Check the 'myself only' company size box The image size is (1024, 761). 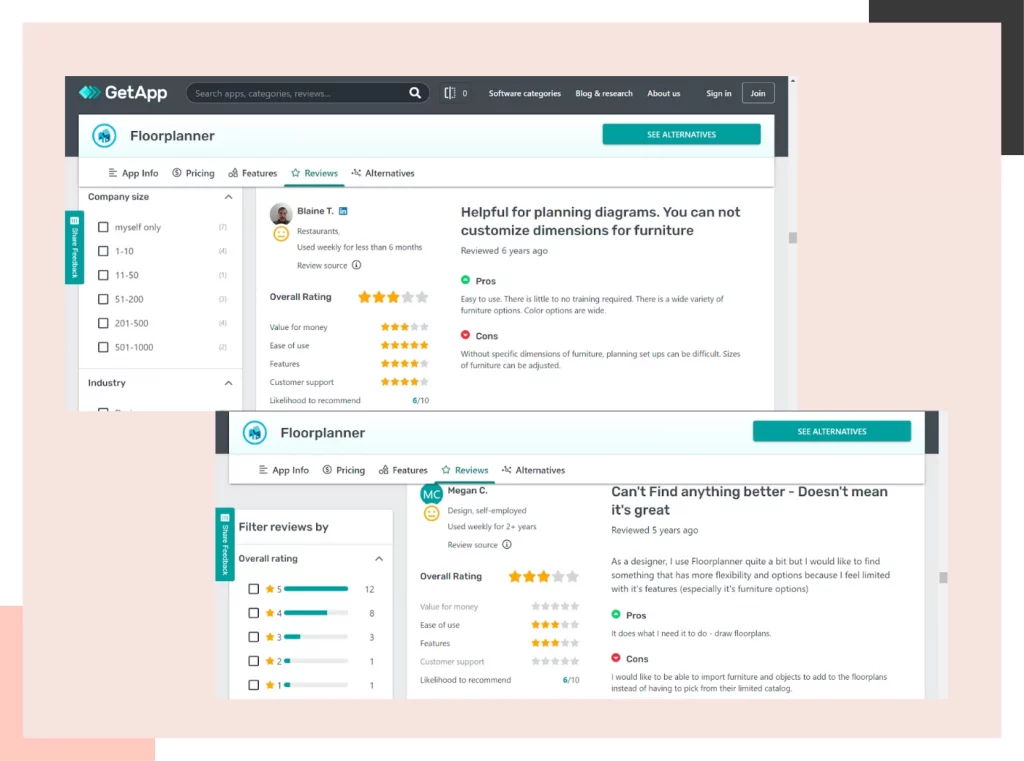(103, 227)
